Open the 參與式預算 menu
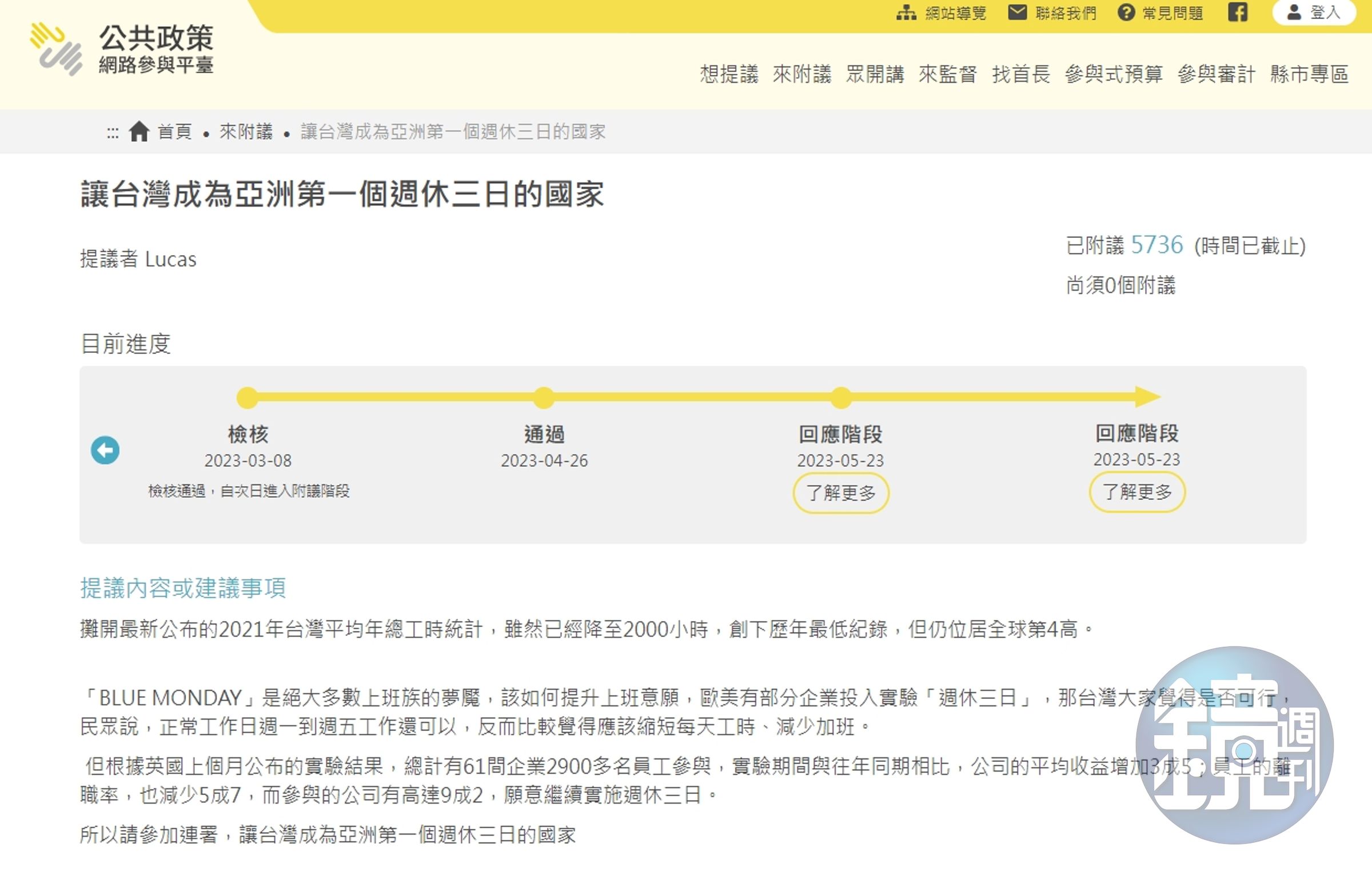Image resolution: width=1372 pixels, height=870 pixels. pyautogui.click(x=1114, y=74)
